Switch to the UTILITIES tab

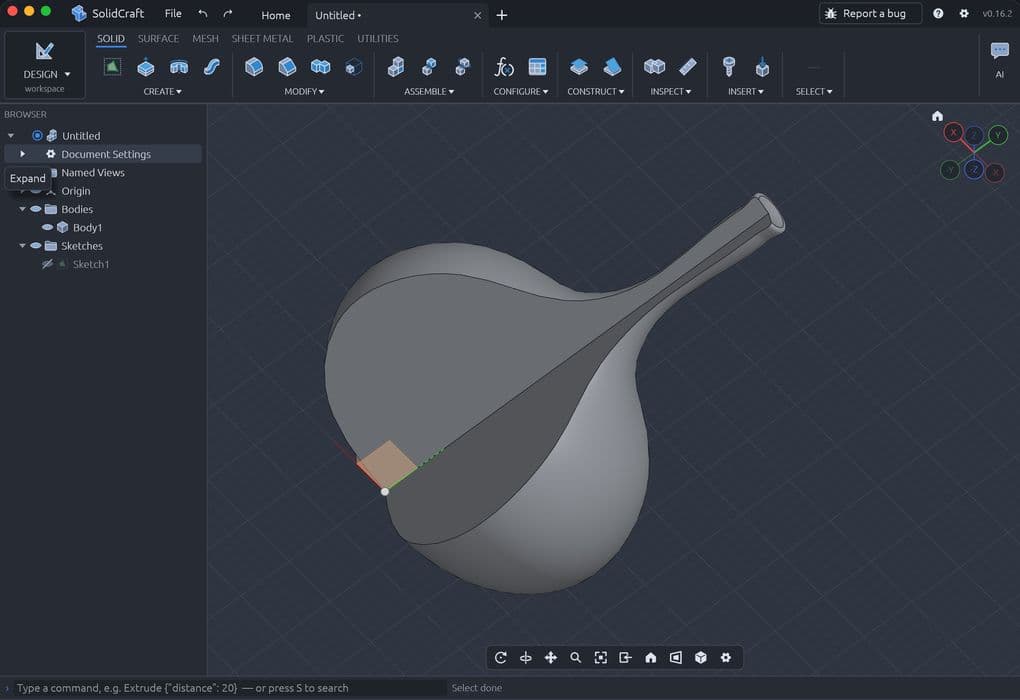click(x=378, y=38)
